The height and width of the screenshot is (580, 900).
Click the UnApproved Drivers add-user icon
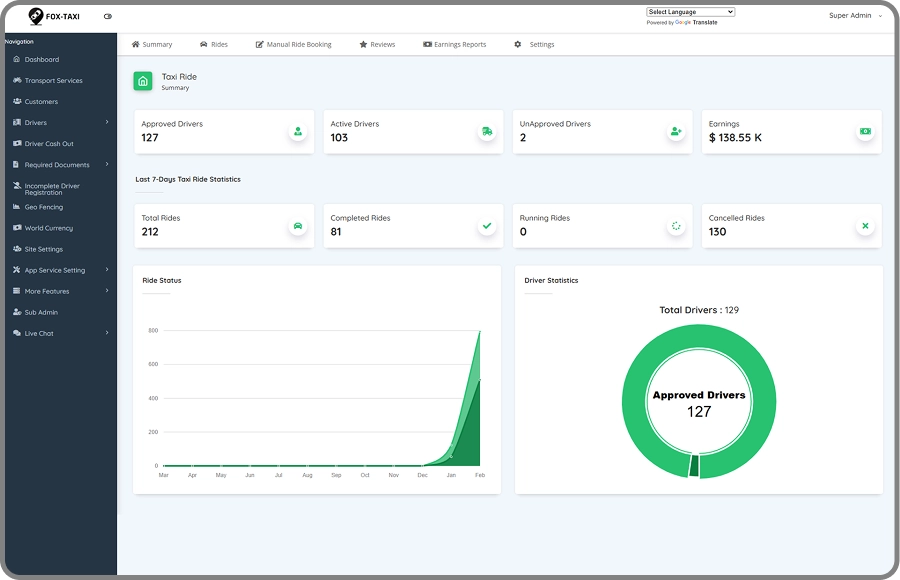pos(676,132)
